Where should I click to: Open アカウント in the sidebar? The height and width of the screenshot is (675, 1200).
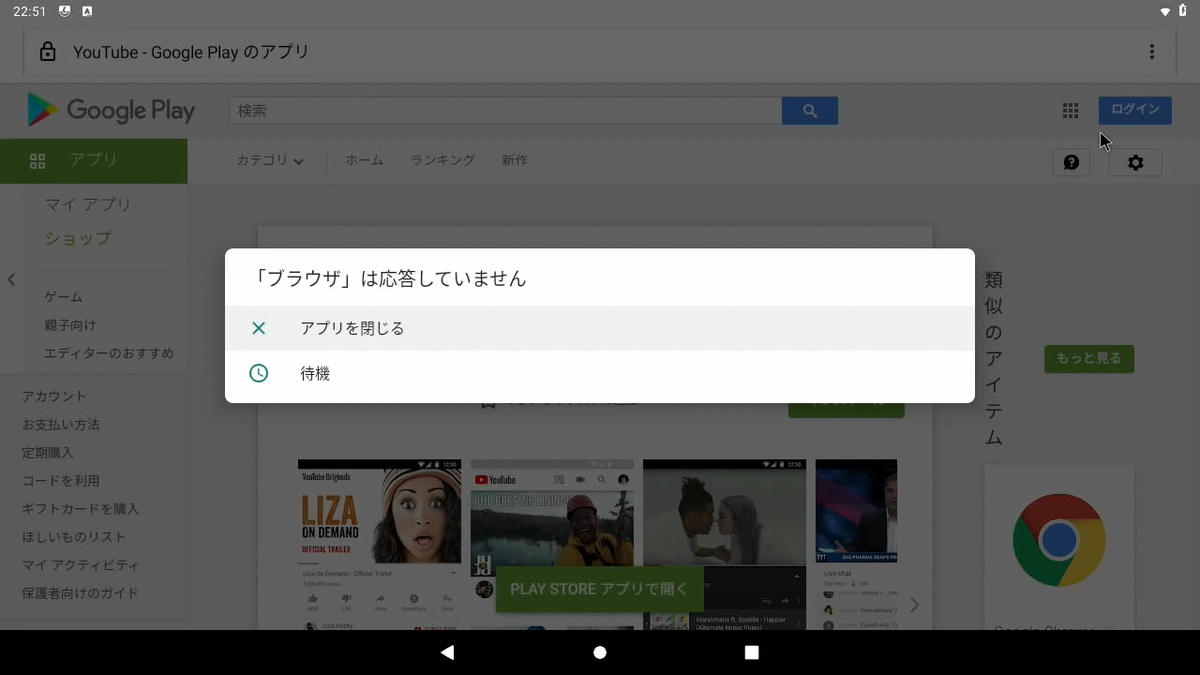[54, 396]
